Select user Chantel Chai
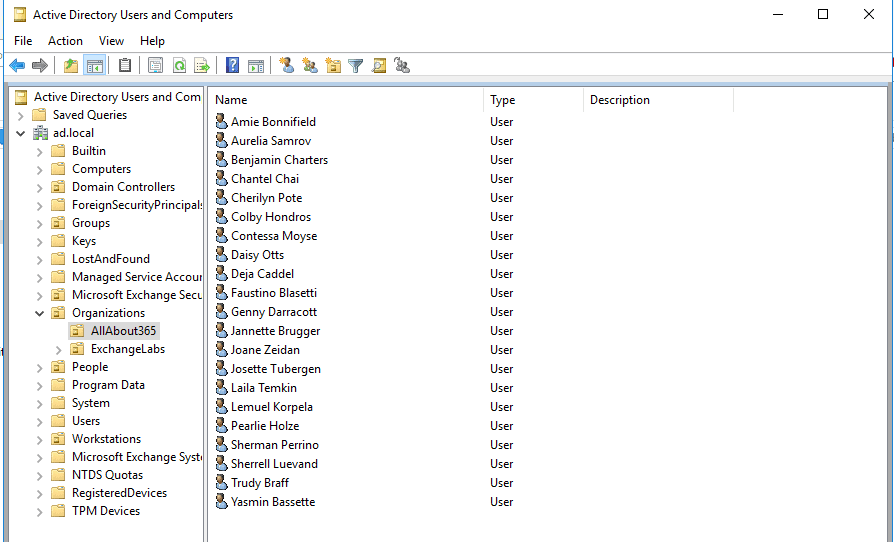Image resolution: width=894 pixels, height=542 pixels. (x=265, y=178)
